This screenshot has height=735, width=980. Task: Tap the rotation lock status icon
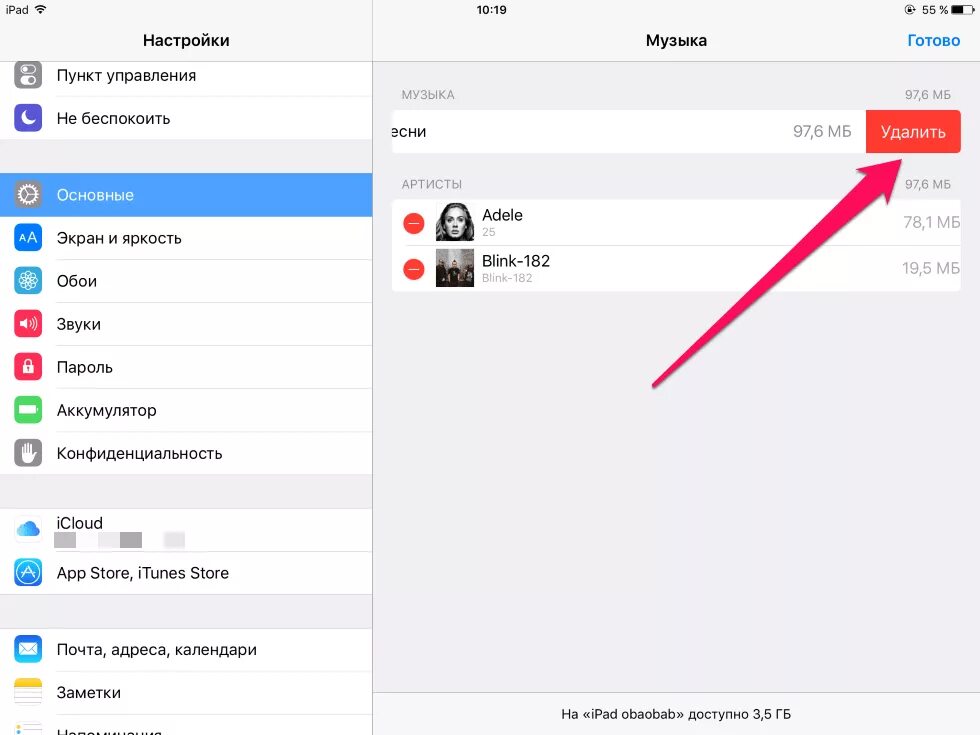pos(910,10)
